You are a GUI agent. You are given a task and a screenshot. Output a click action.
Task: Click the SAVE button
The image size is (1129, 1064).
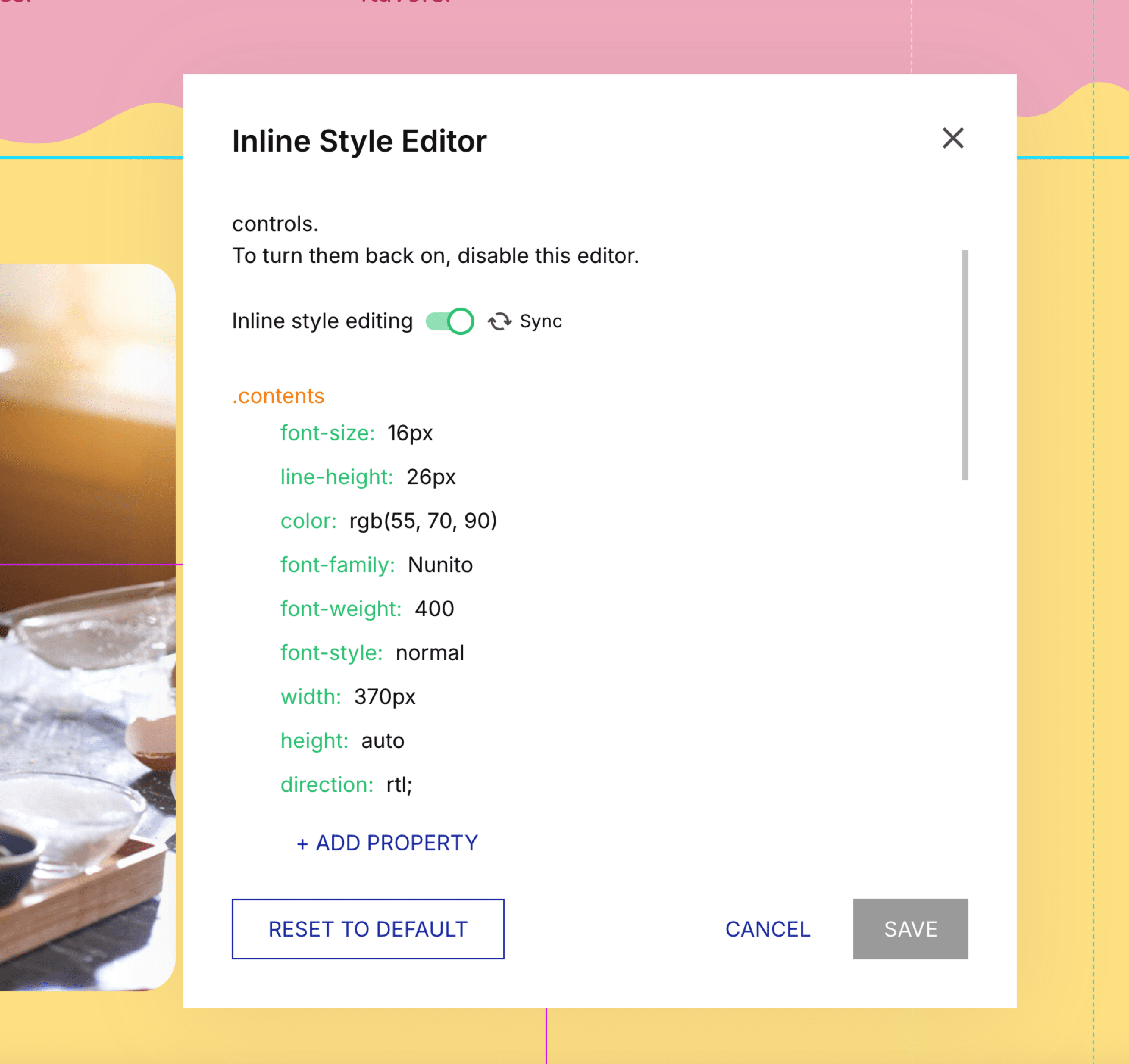coord(910,929)
